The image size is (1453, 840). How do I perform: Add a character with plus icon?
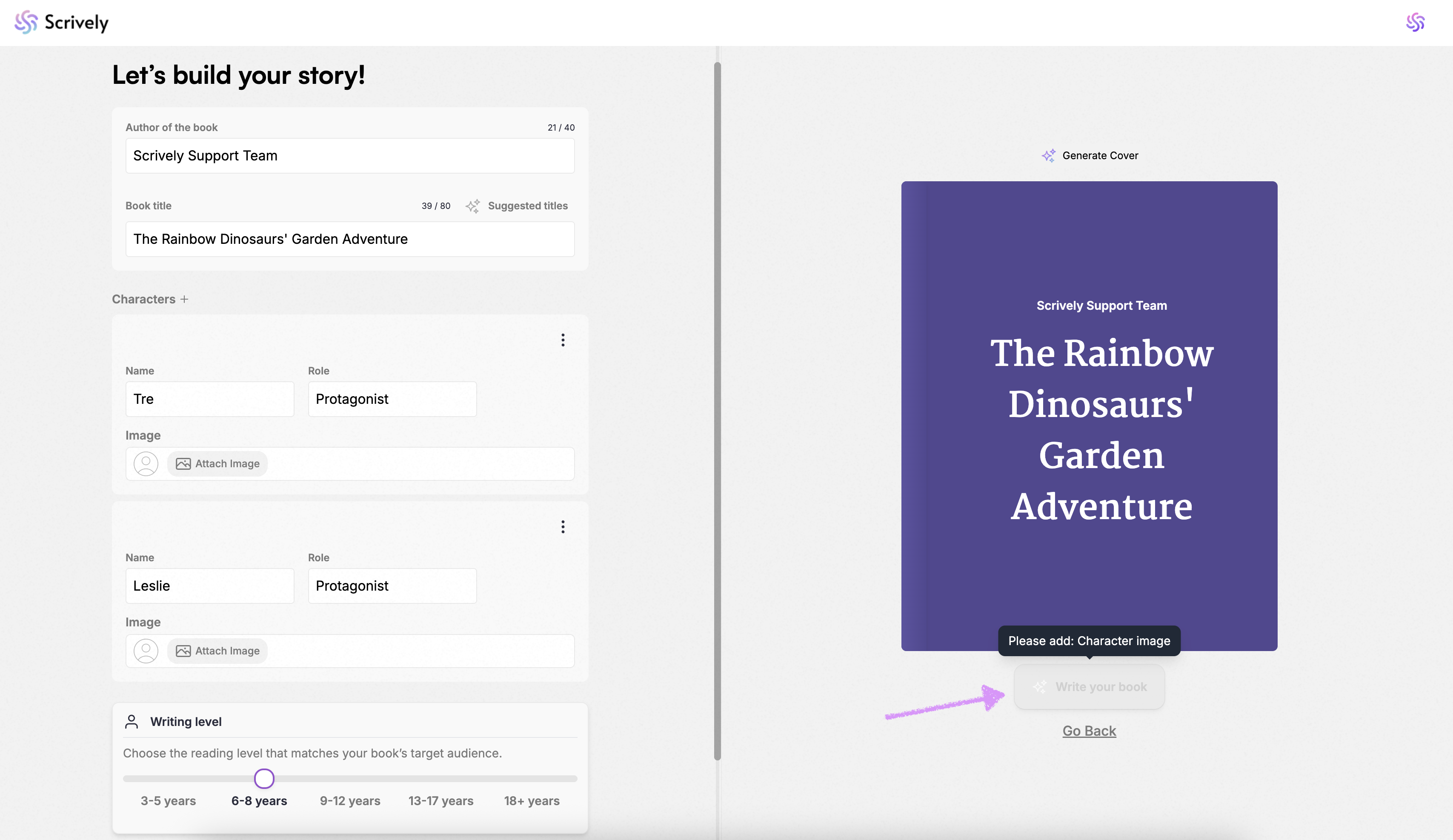point(185,299)
